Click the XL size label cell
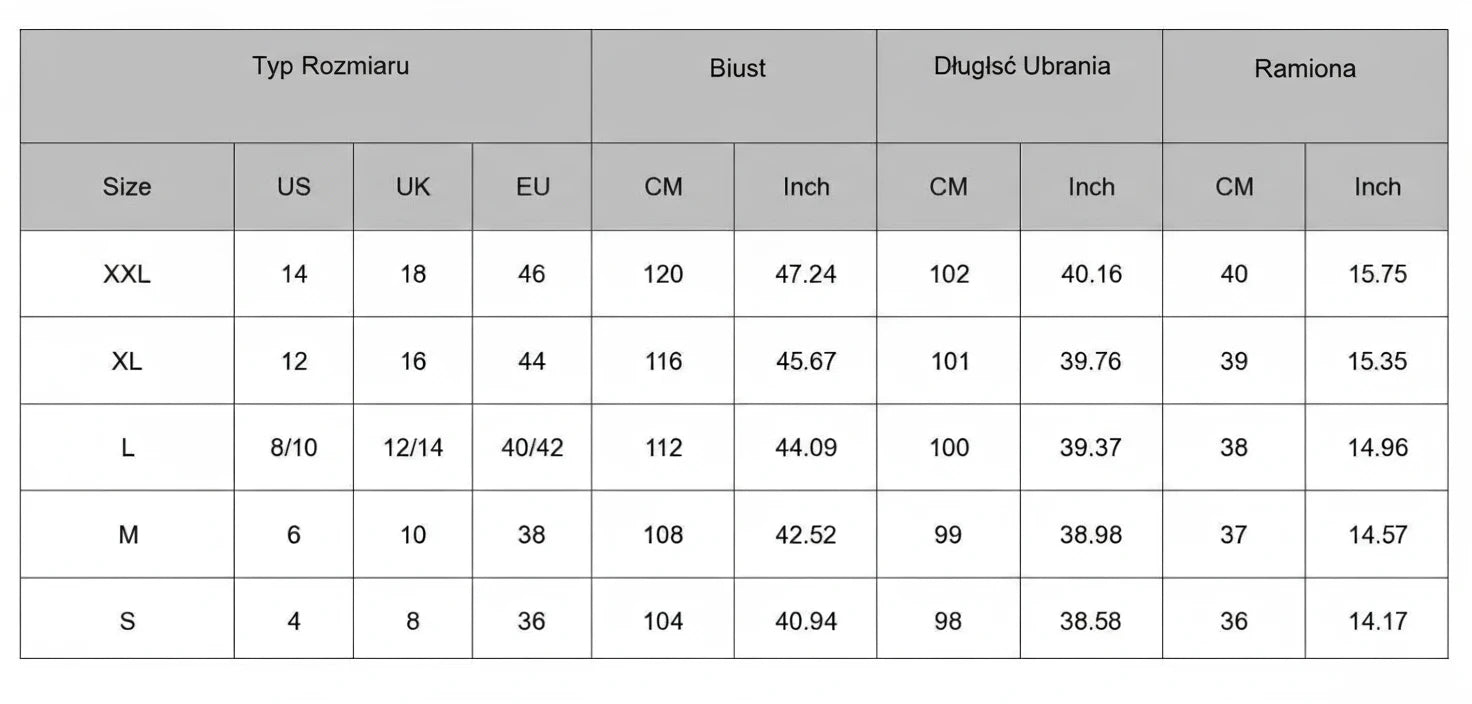Image resolution: width=1472 pixels, height=704 pixels. point(127,361)
